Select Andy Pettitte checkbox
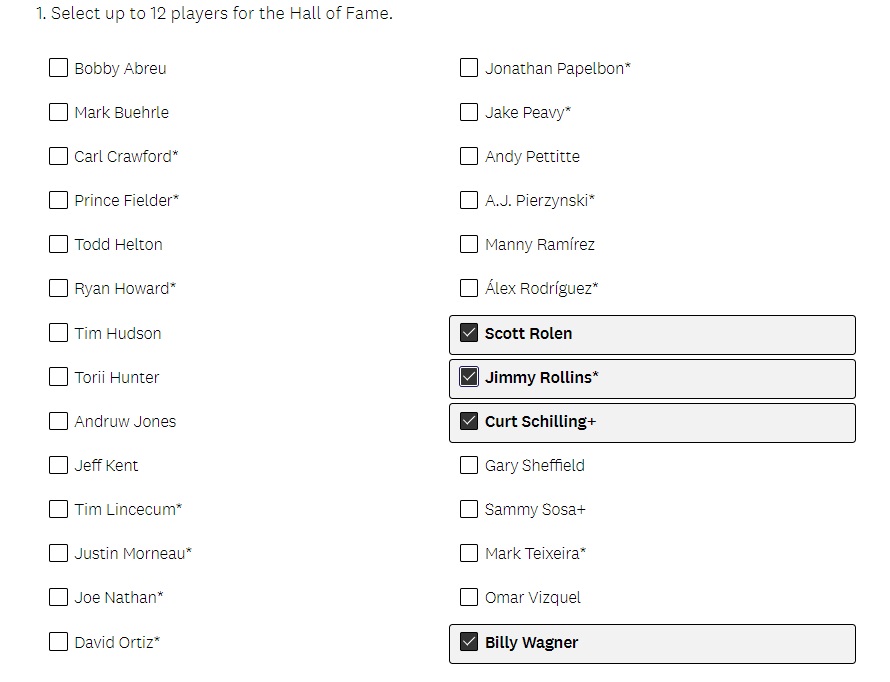890x682 pixels. 469,156
